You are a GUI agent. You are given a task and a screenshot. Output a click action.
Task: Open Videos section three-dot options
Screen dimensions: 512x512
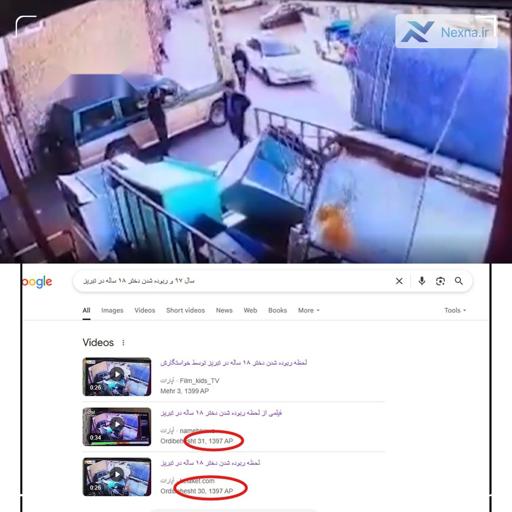point(123,343)
